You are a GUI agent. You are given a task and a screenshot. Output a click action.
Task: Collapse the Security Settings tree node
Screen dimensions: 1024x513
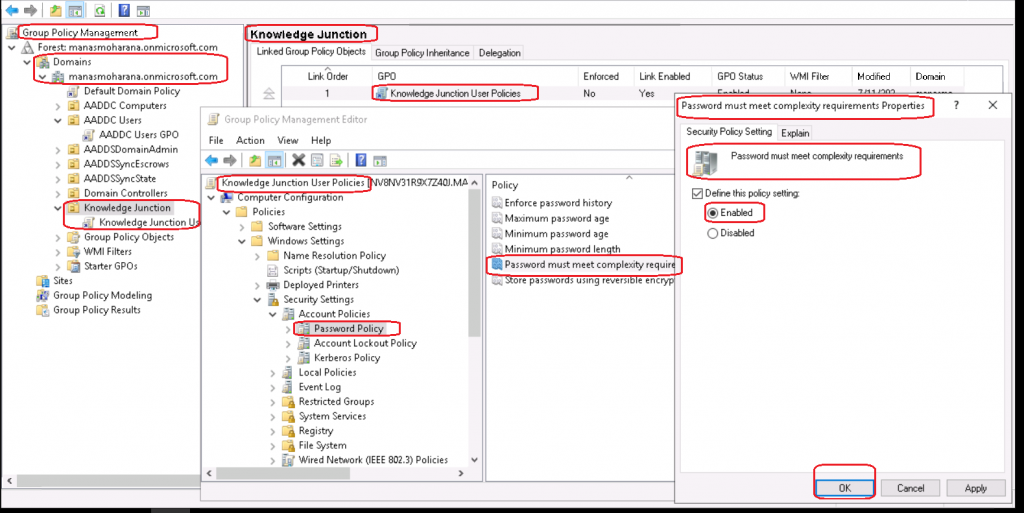coord(258,299)
